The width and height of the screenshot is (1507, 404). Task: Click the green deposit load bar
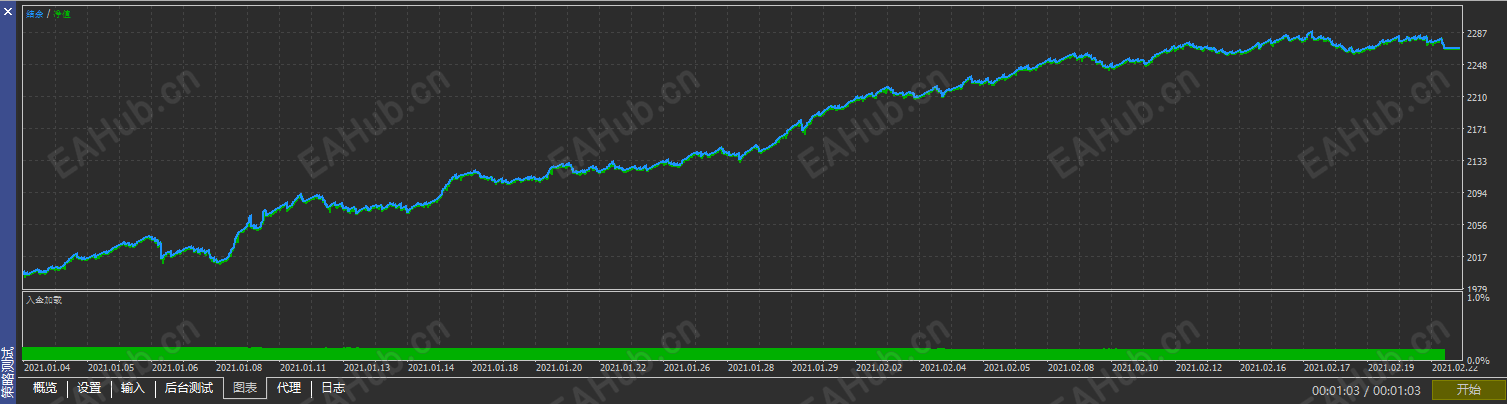(x=733, y=354)
